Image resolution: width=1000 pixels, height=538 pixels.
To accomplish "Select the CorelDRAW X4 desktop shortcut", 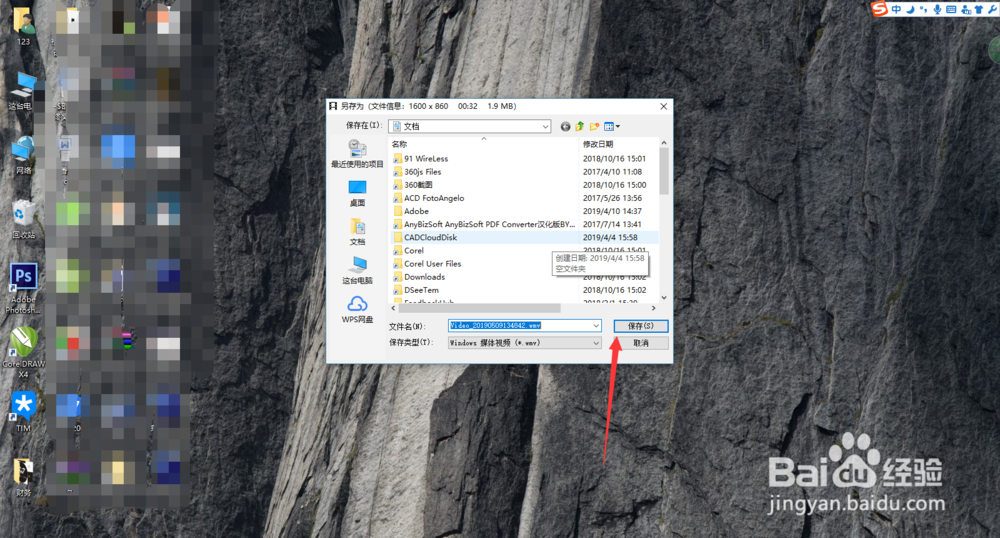I will click(24, 353).
